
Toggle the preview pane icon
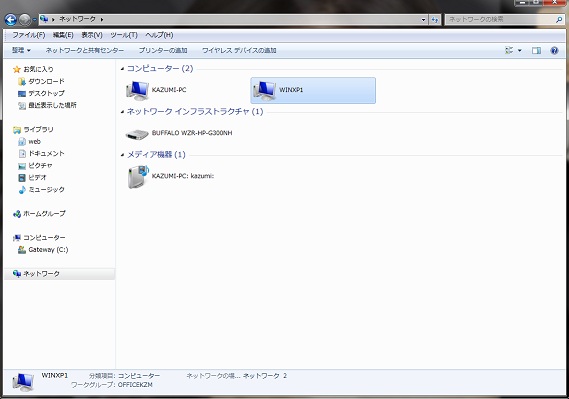[x=536, y=50]
